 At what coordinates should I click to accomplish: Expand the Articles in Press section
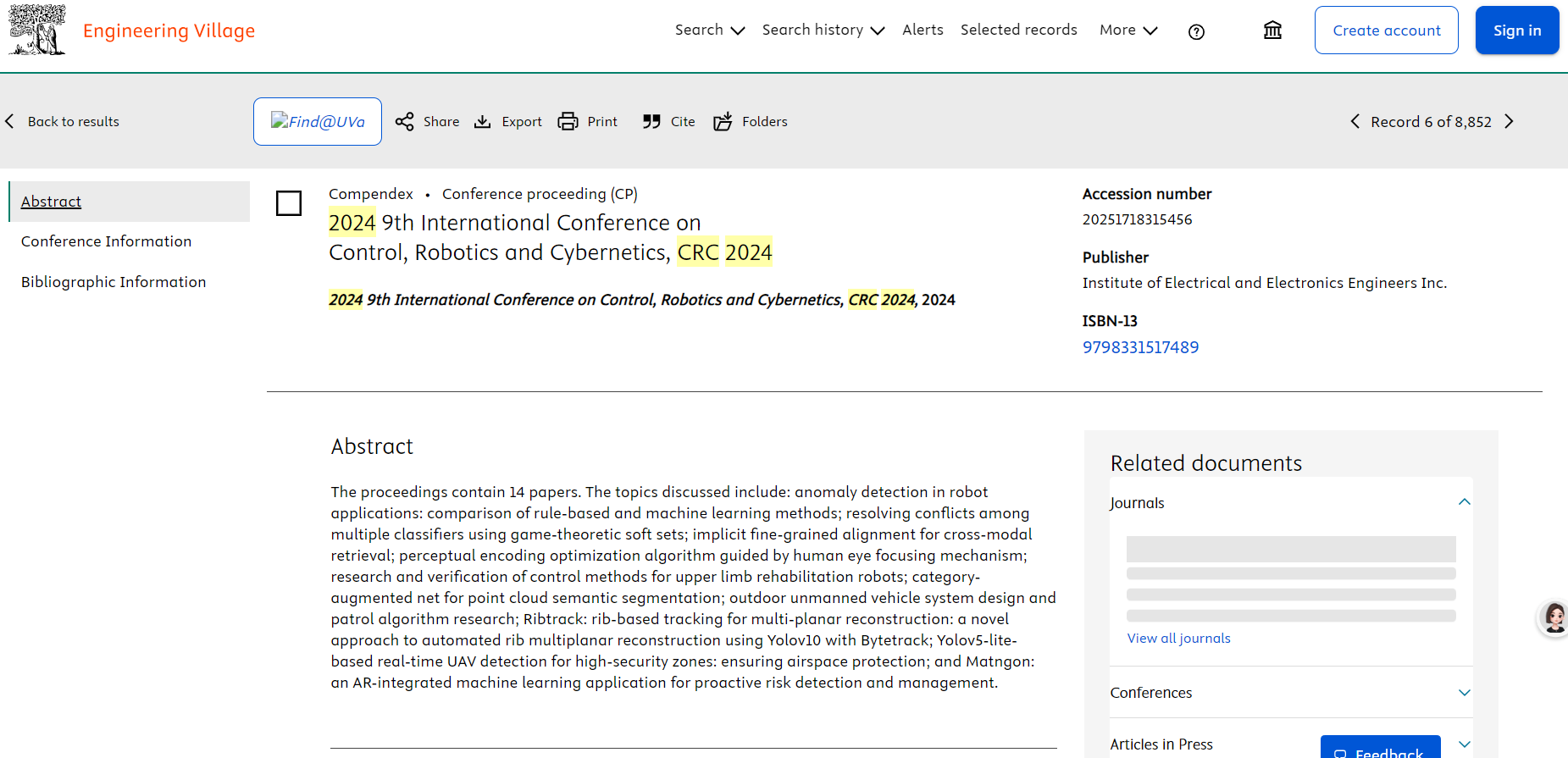click(x=1464, y=744)
